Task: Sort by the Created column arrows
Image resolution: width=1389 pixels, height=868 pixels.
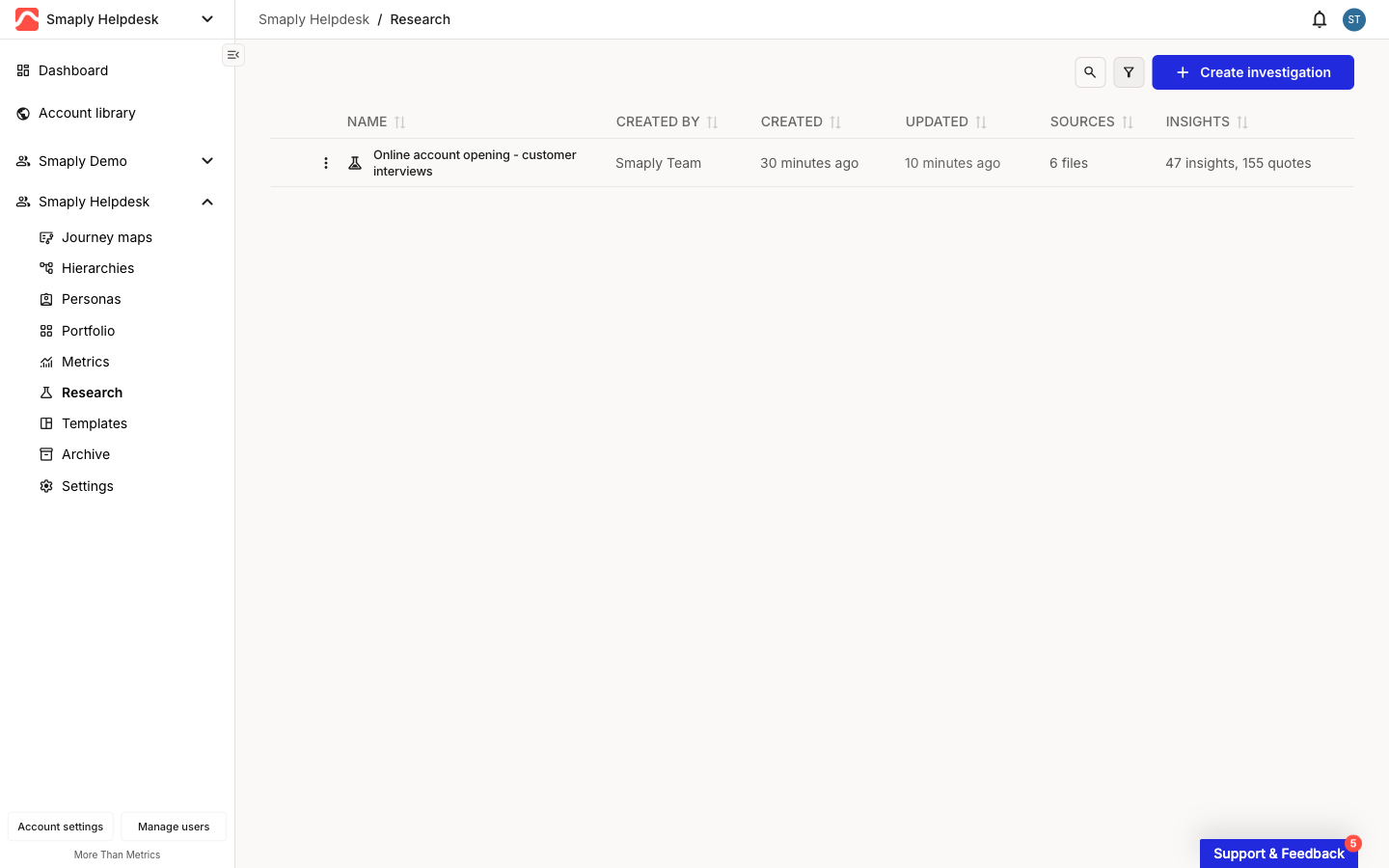Action: click(x=835, y=122)
